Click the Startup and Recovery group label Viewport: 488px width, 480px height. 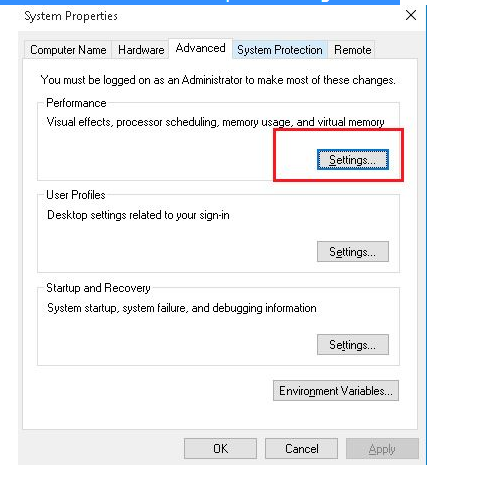[98, 288]
